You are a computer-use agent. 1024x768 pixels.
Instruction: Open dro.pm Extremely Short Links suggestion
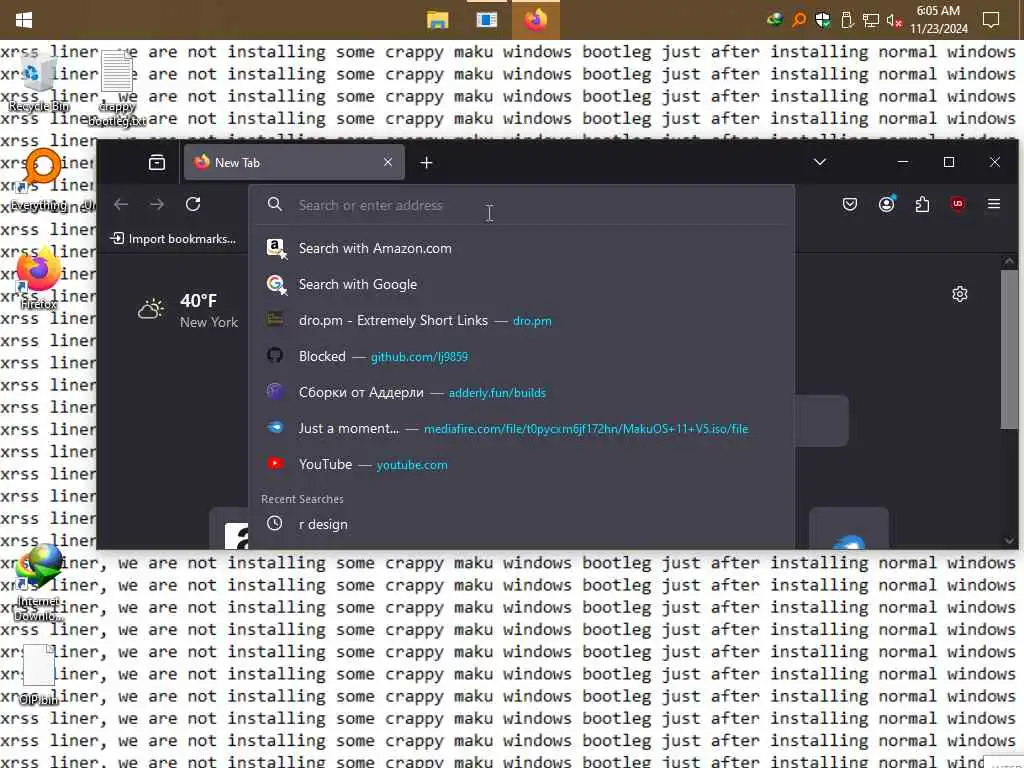(522, 320)
